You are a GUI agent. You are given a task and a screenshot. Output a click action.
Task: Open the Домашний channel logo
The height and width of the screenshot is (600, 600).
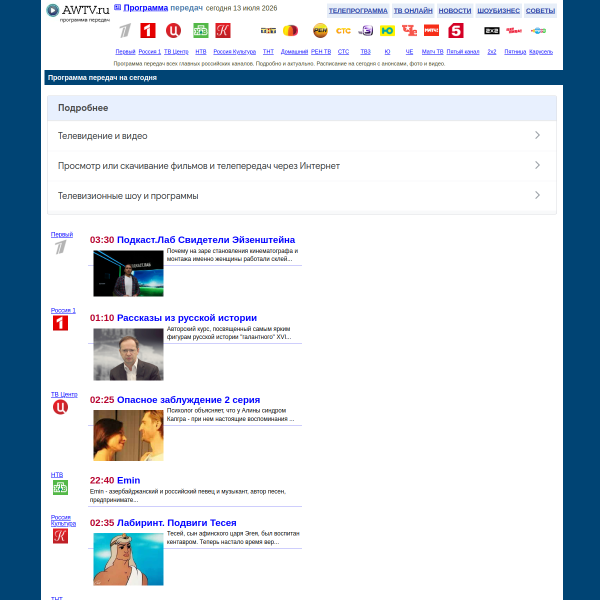click(290, 31)
